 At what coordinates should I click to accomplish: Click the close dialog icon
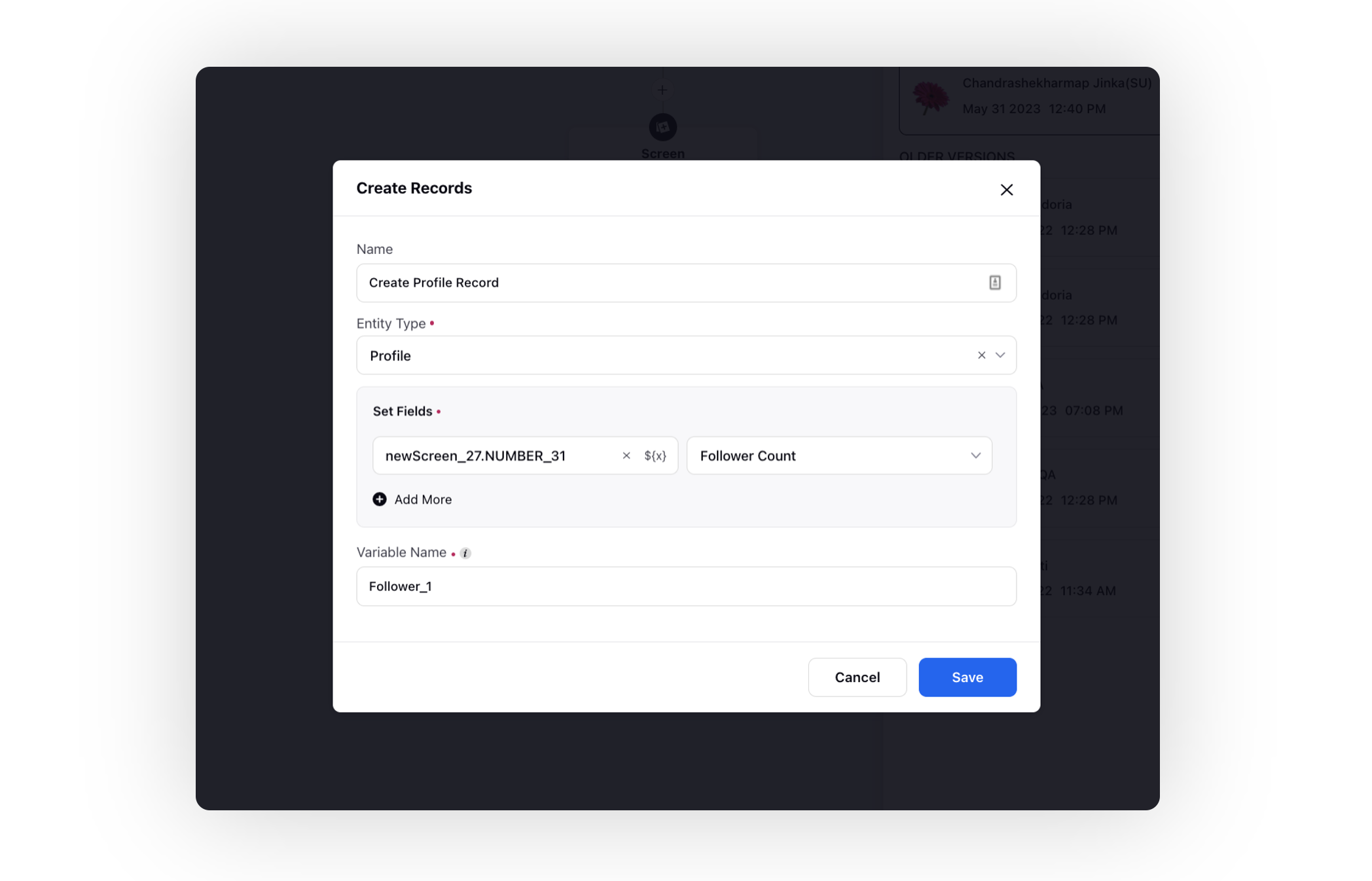tap(1007, 189)
